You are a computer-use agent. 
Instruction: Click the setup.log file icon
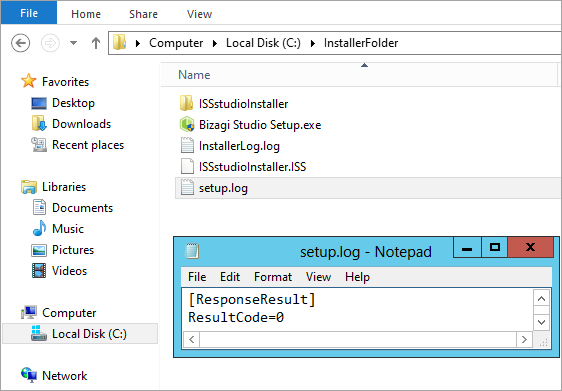[187, 187]
